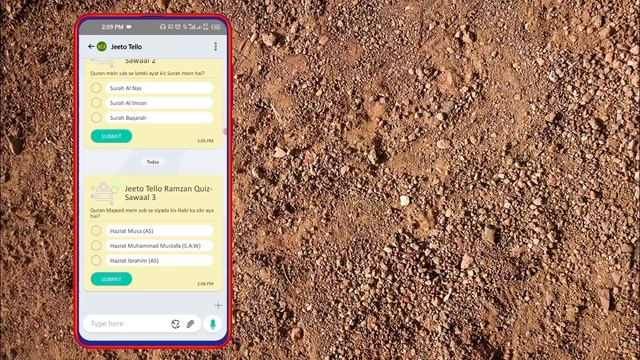Open the Jeeto Tello green profile avatar
The image size is (640, 360).
[102, 47]
